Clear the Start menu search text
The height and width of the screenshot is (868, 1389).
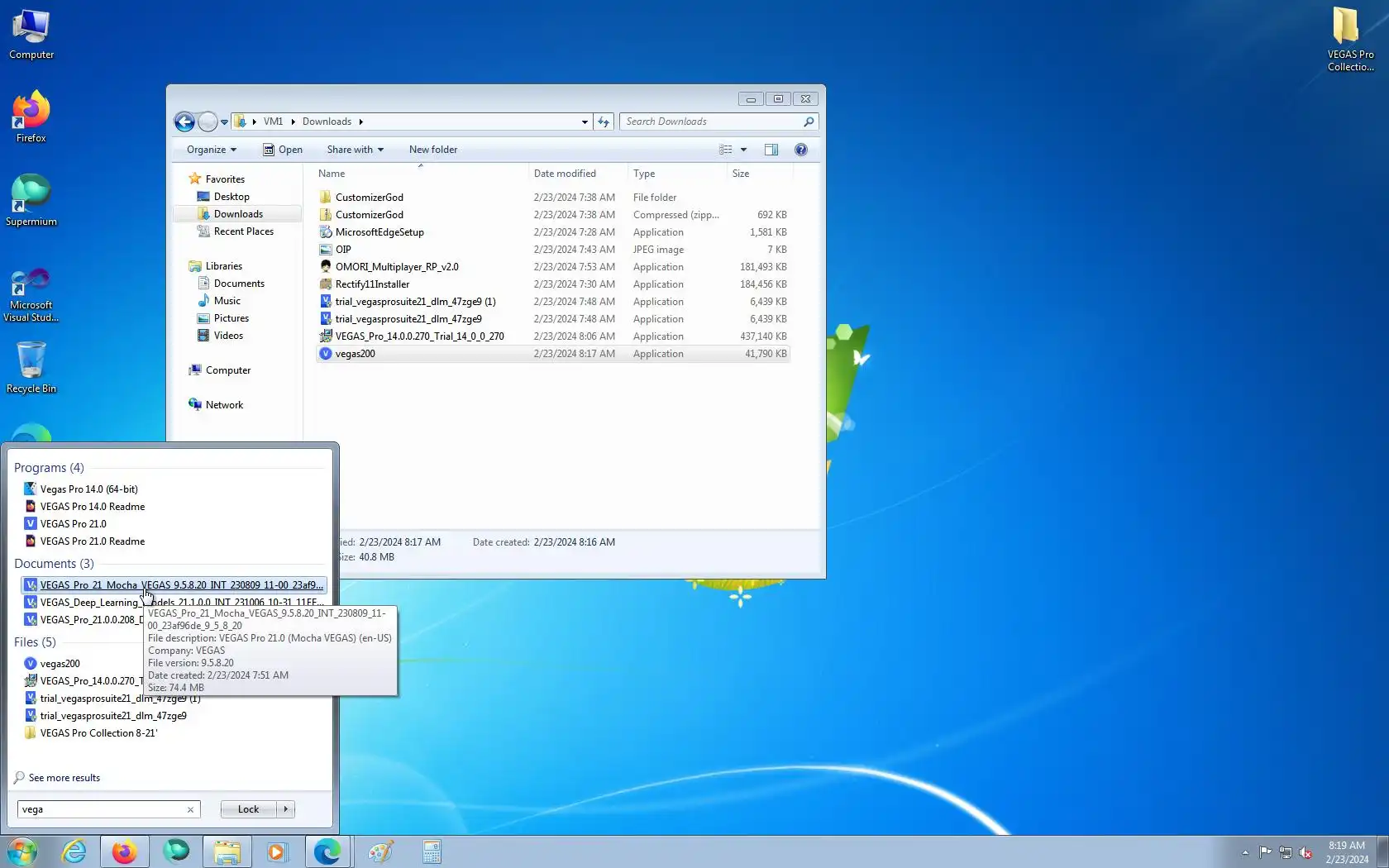pos(190,809)
